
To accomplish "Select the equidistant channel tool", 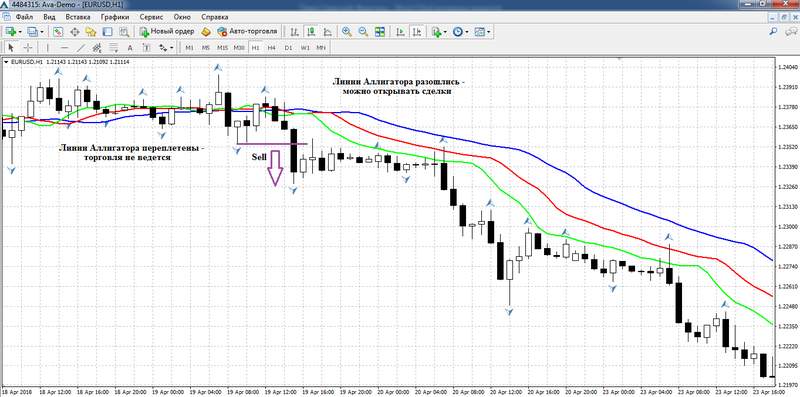I will [97, 47].
